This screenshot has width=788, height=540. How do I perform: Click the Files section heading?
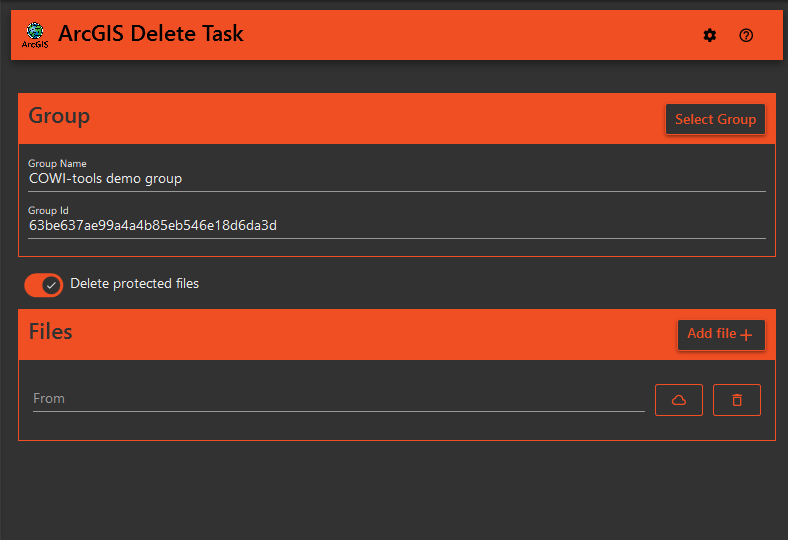pyautogui.click(x=50, y=332)
